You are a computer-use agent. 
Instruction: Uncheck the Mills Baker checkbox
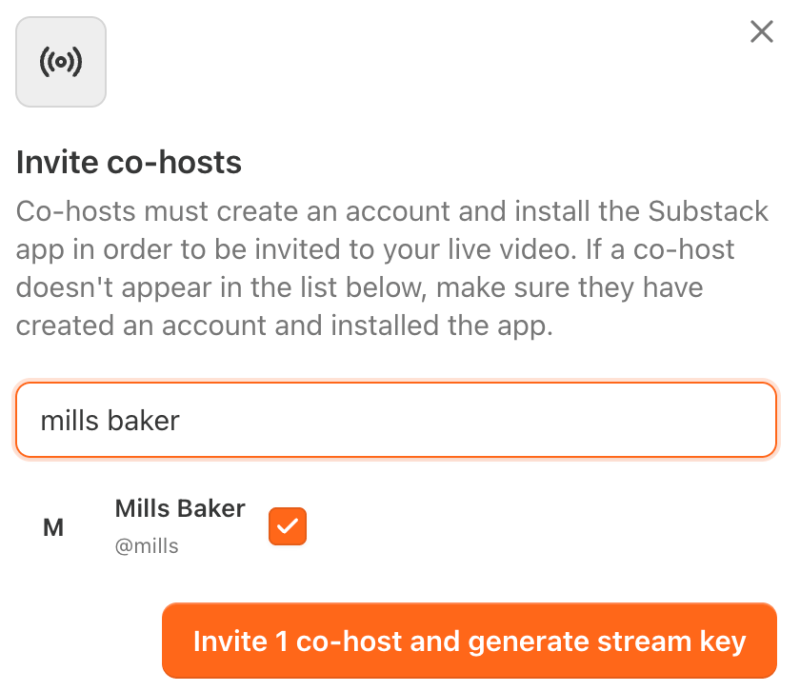pyautogui.click(x=287, y=527)
